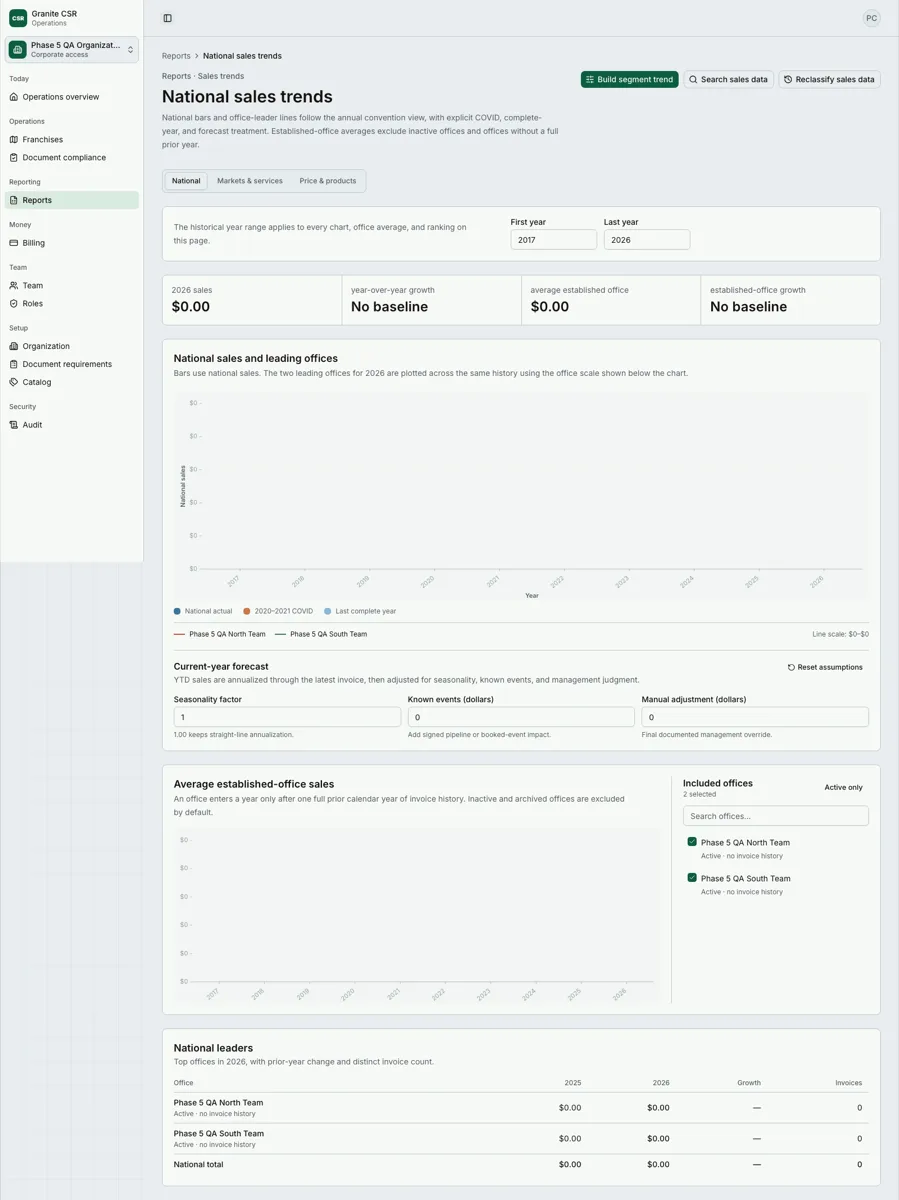899x1200 pixels.
Task: Uncheck Phase 5 QA North Team checkbox
Action: pyautogui.click(x=692, y=842)
